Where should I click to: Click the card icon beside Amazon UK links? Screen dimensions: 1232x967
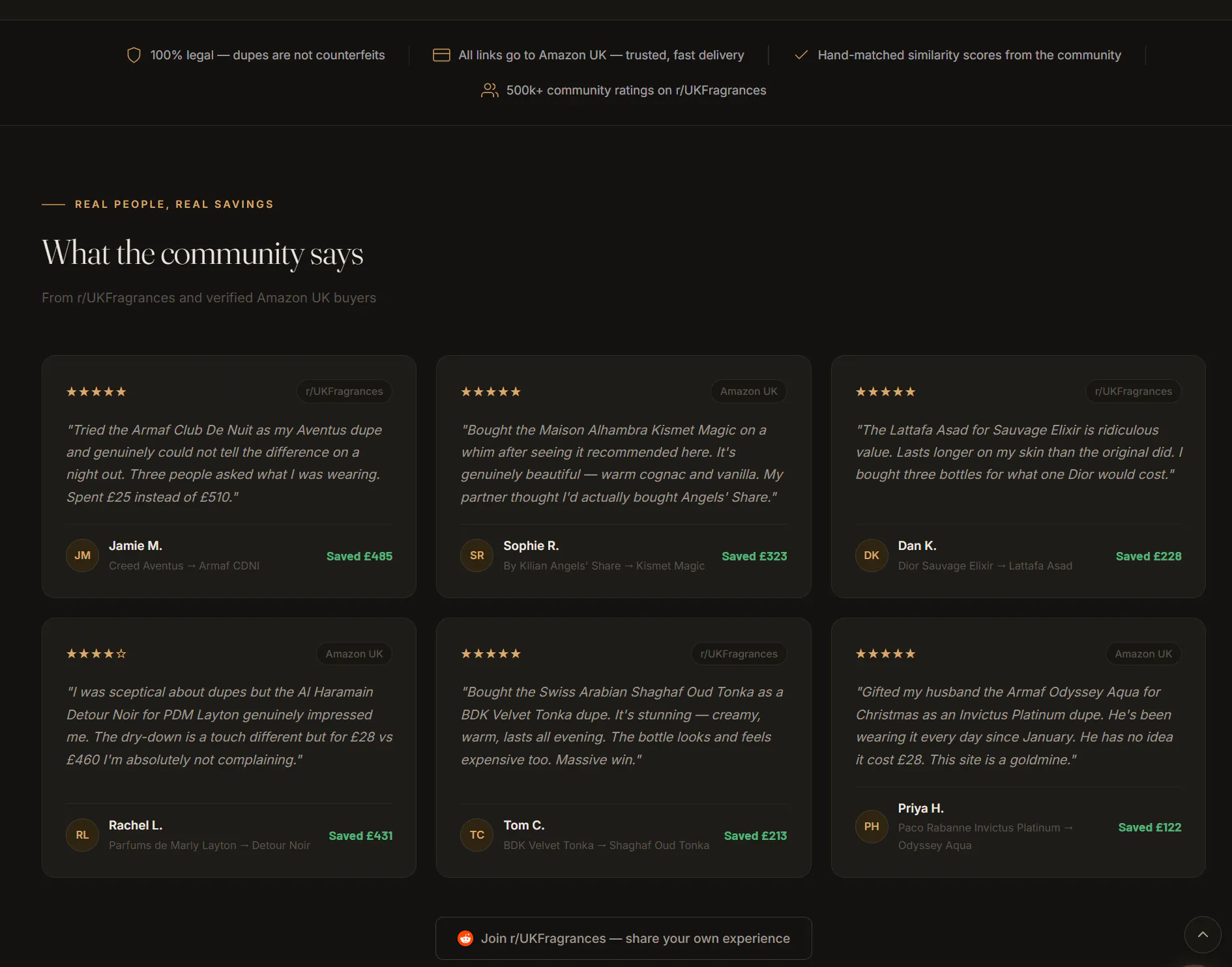click(x=441, y=55)
